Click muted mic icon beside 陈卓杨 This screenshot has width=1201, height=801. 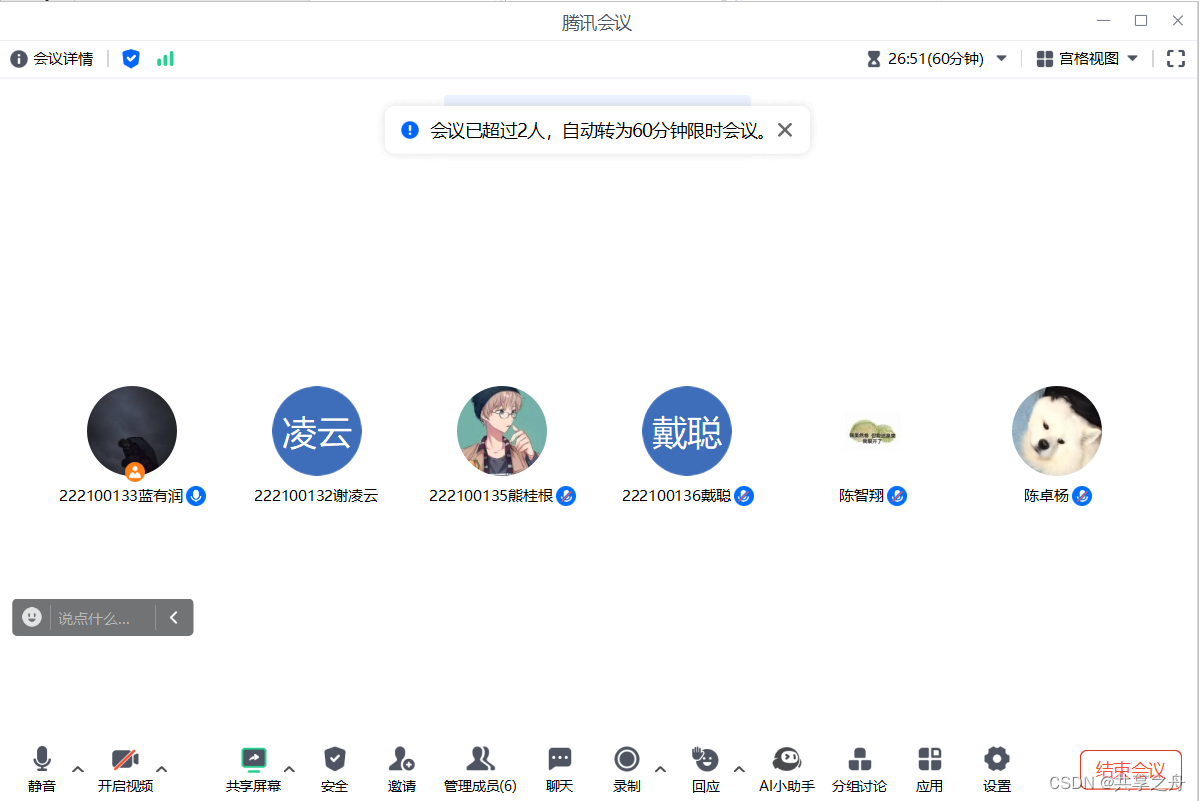pyautogui.click(x=1082, y=496)
